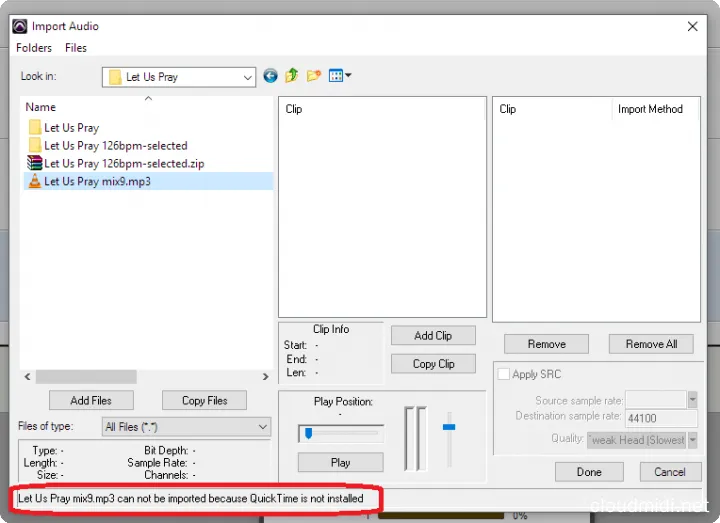
Task: Enable the Apply SRC checkbox
Action: click(x=504, y=374)
